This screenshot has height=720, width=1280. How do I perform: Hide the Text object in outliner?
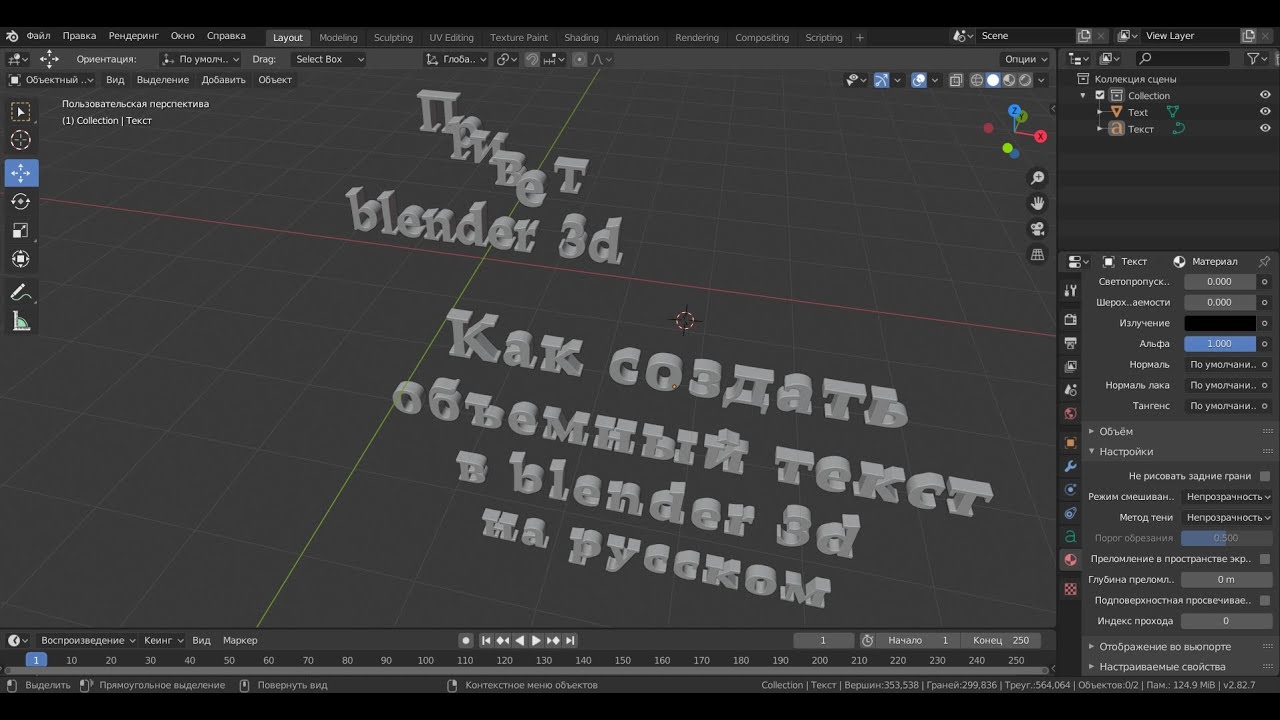point(1265,112)
